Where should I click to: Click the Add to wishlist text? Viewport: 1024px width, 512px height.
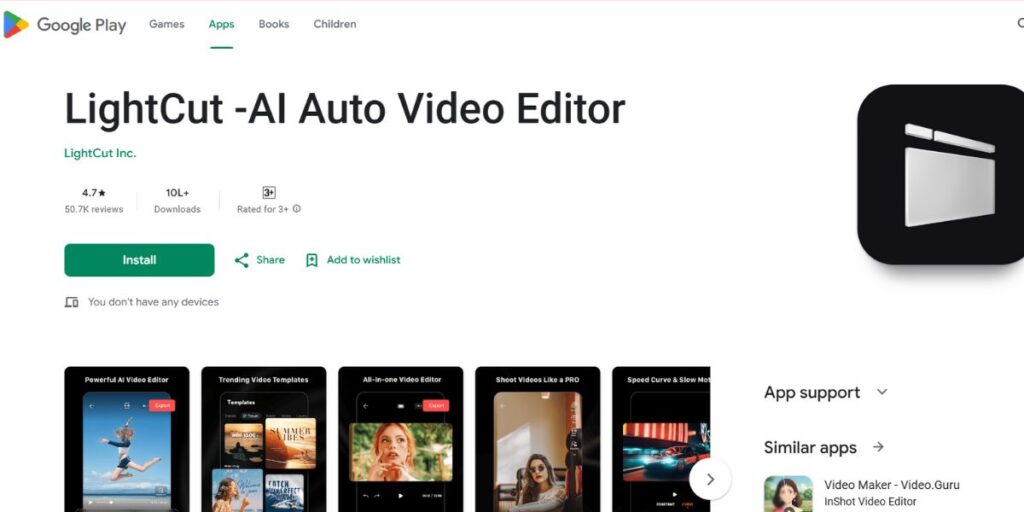coord(364,260)
